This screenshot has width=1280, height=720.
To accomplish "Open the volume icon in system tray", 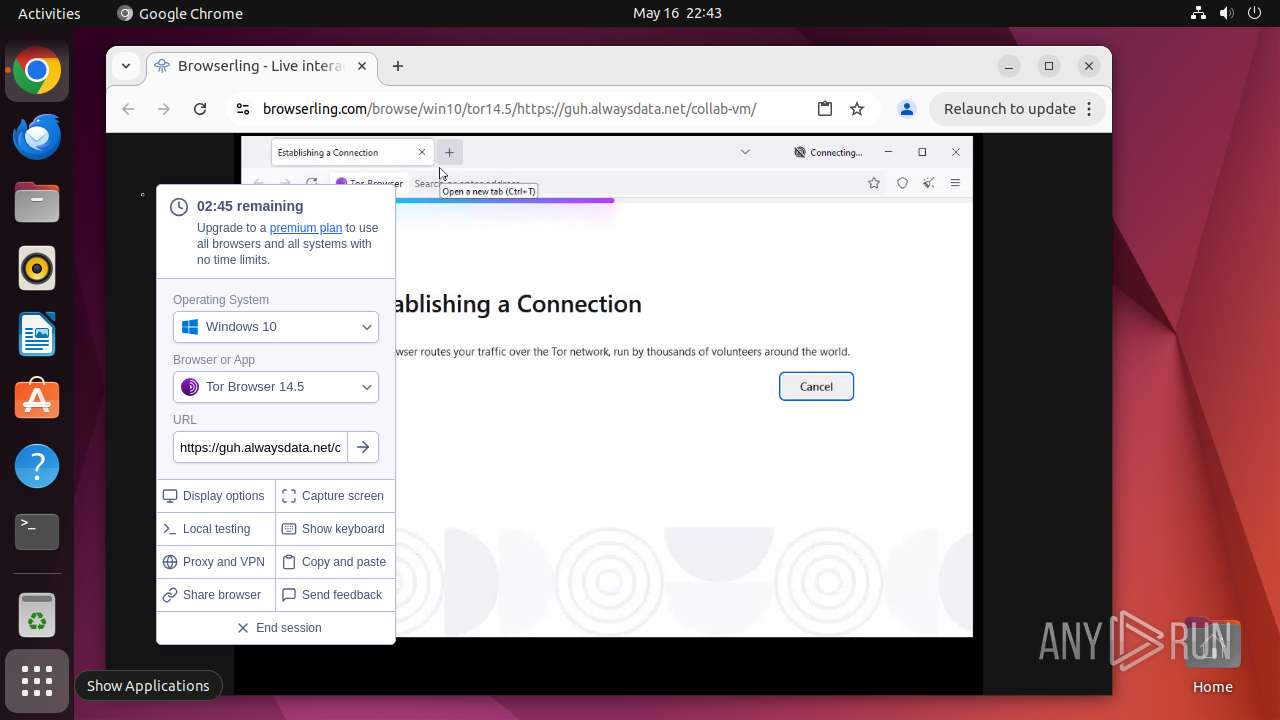I will (1227, 13).
